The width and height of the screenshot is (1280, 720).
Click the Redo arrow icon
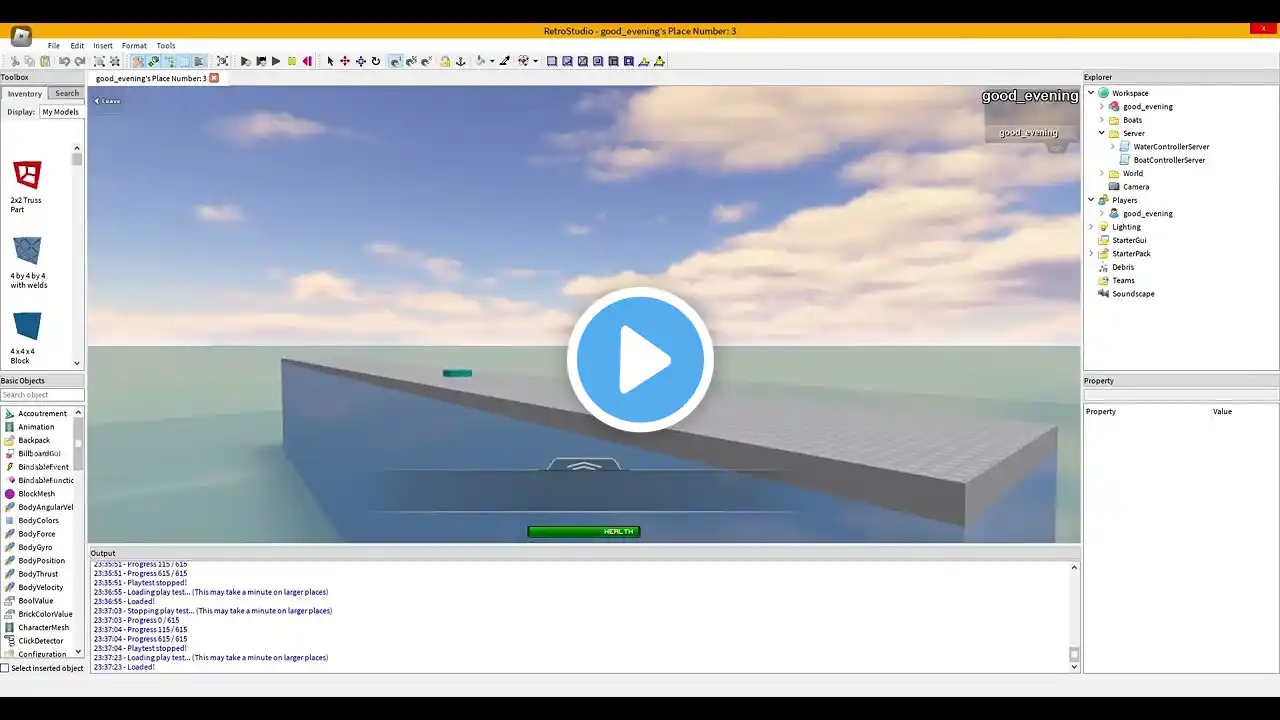(x=80, y=61)
